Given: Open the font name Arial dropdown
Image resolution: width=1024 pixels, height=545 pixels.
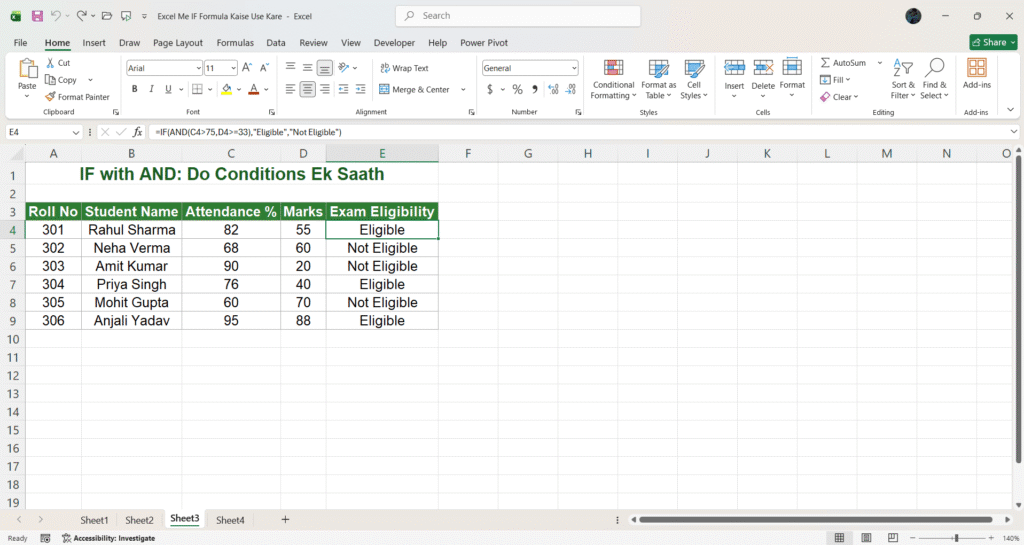Looking at the screenshot, I should coord(199,68).
